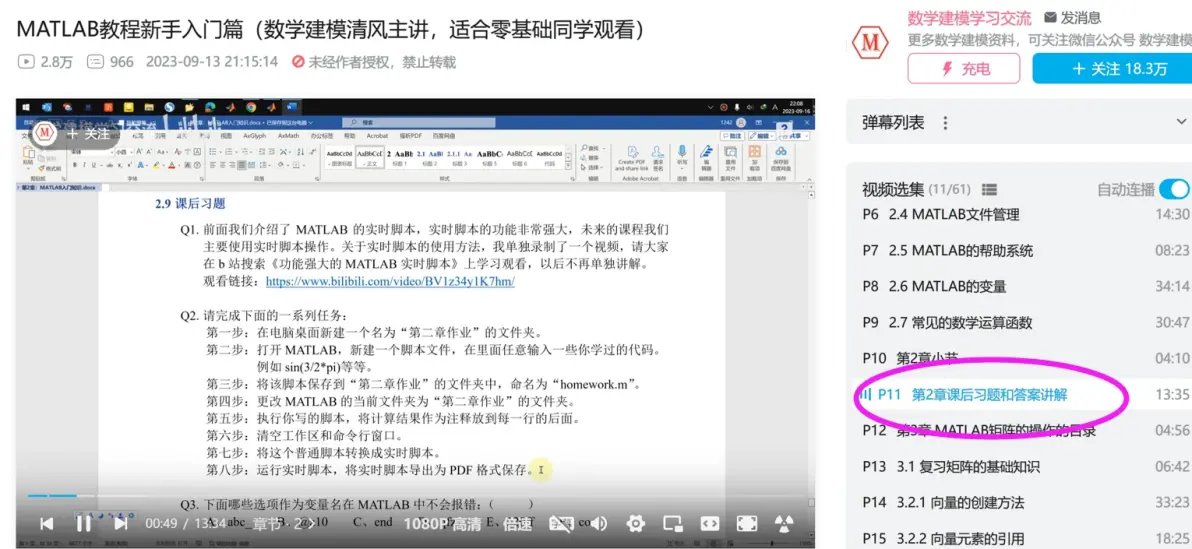Image resolution: width=1192 pixels, height=549 pixels.
Task: Click the 查找 find icon in Word
Action: (591, 148)
